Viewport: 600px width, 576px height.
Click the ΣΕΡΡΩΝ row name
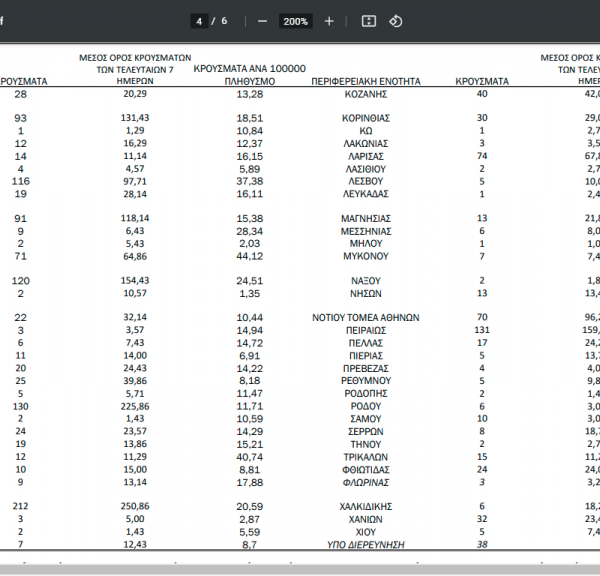366,432
